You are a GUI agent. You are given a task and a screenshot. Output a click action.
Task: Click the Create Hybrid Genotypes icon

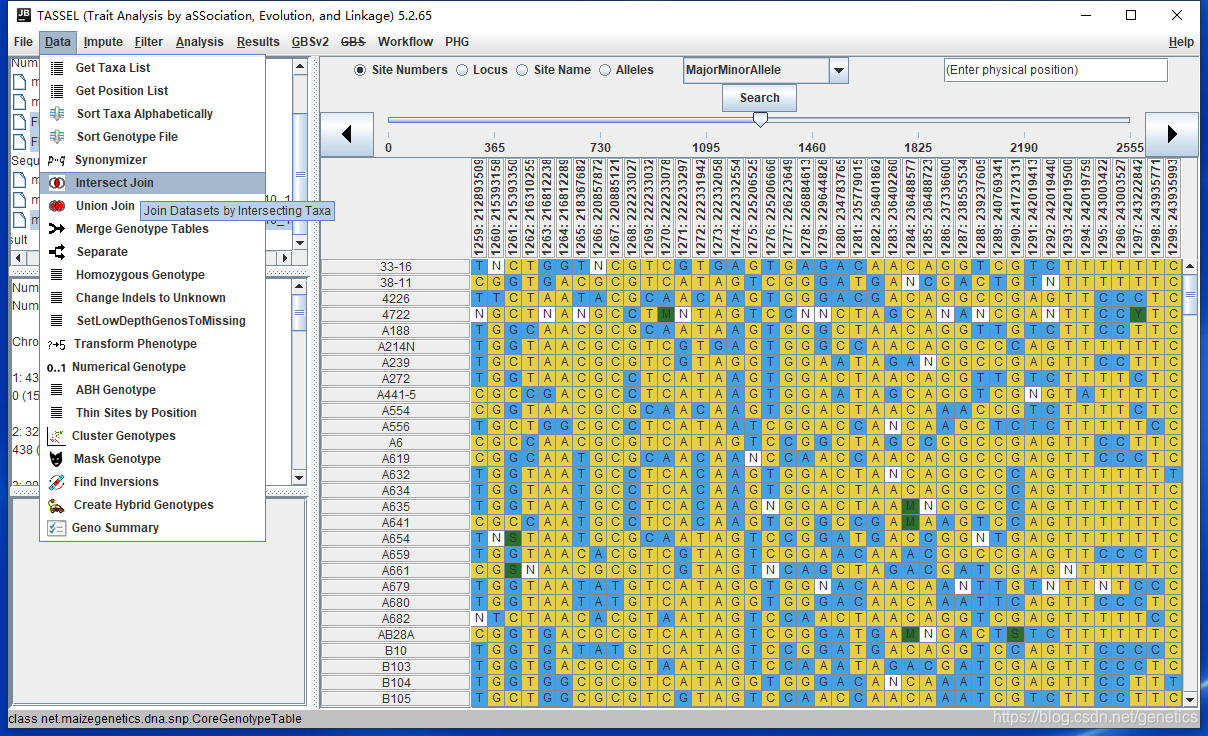point(57,505)
